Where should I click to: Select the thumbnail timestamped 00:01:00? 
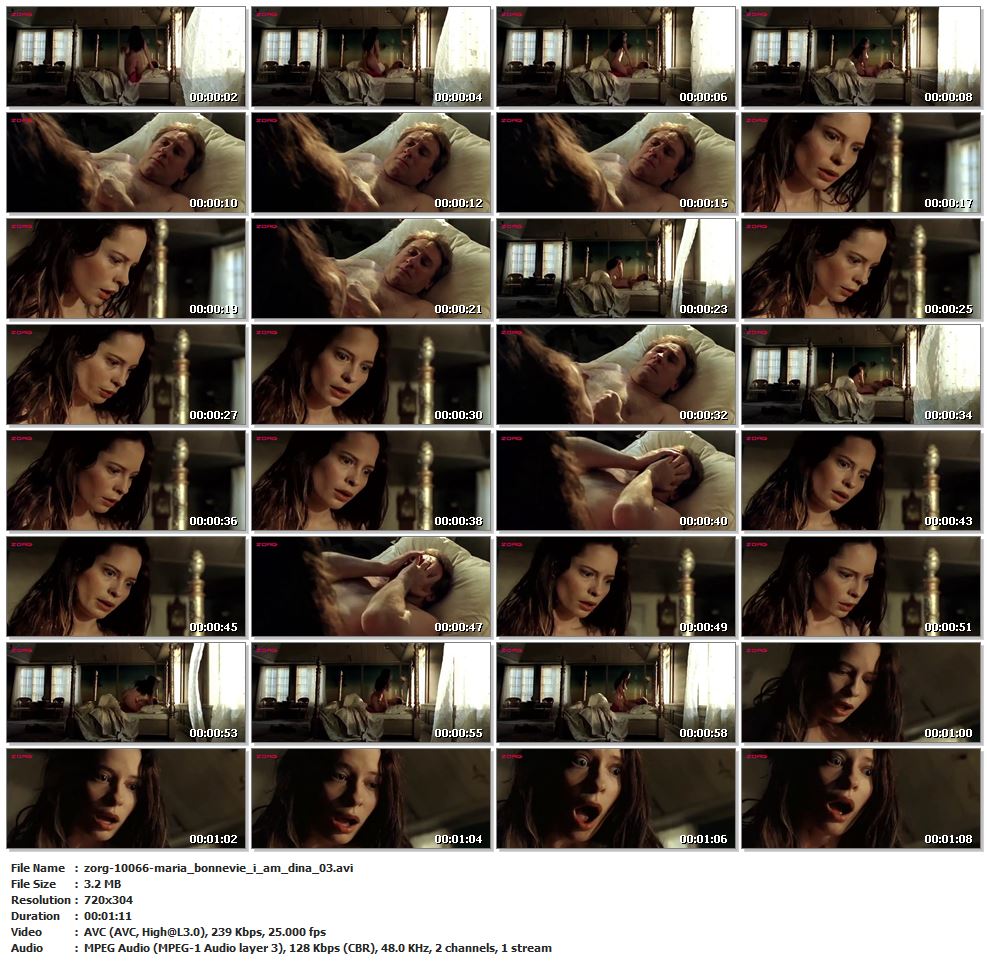pyautogui.click(x=861, y=693)
